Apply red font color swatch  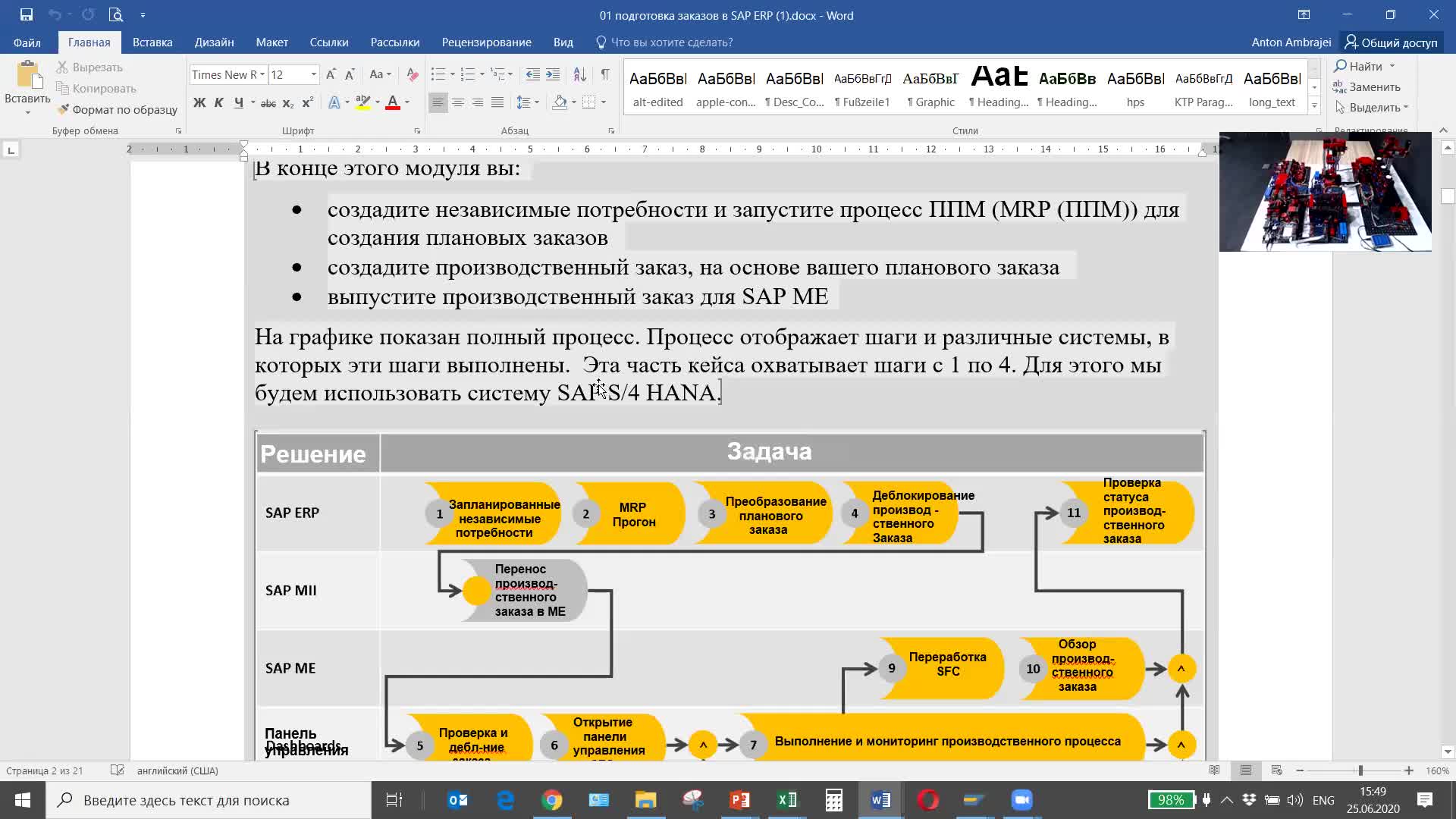pos(393,102)
